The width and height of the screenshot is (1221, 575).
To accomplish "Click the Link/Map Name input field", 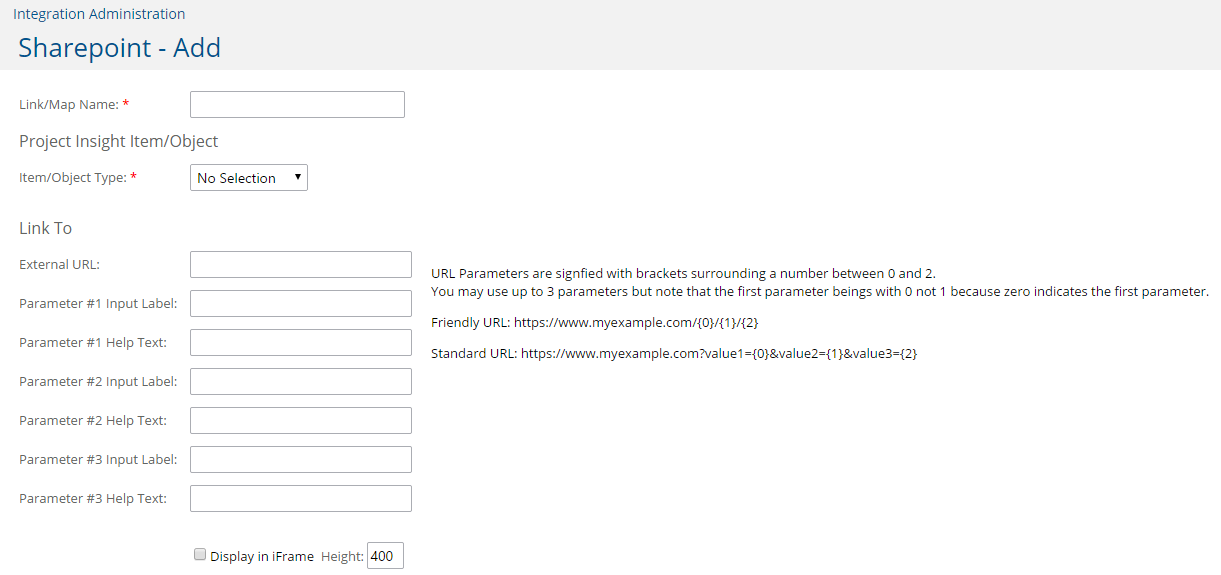I will 297,104.
